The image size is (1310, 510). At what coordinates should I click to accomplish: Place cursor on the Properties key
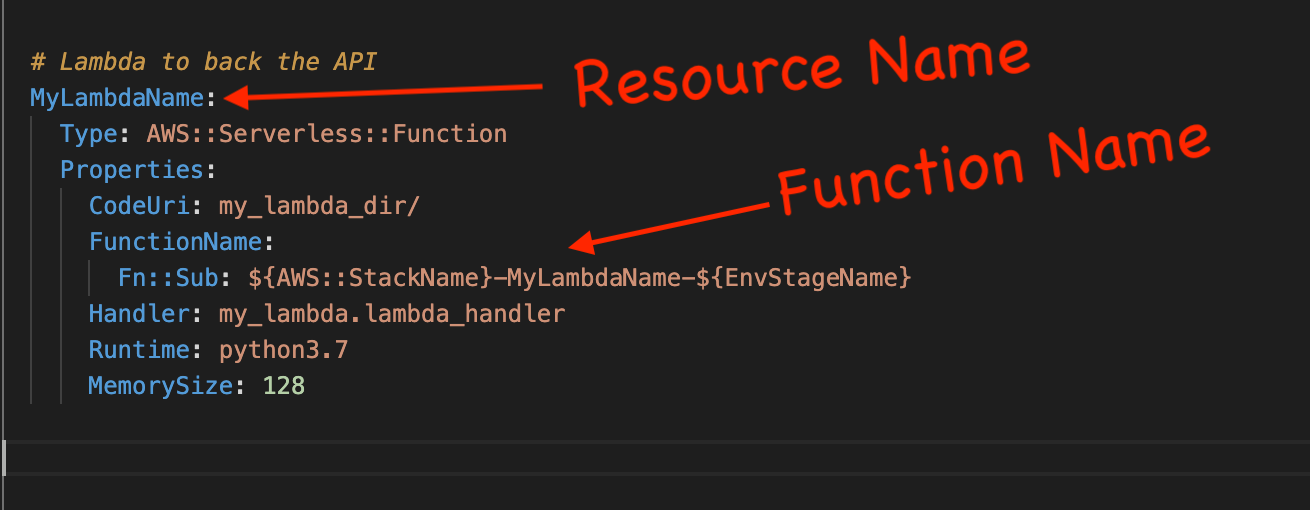[x=132, y=170]
